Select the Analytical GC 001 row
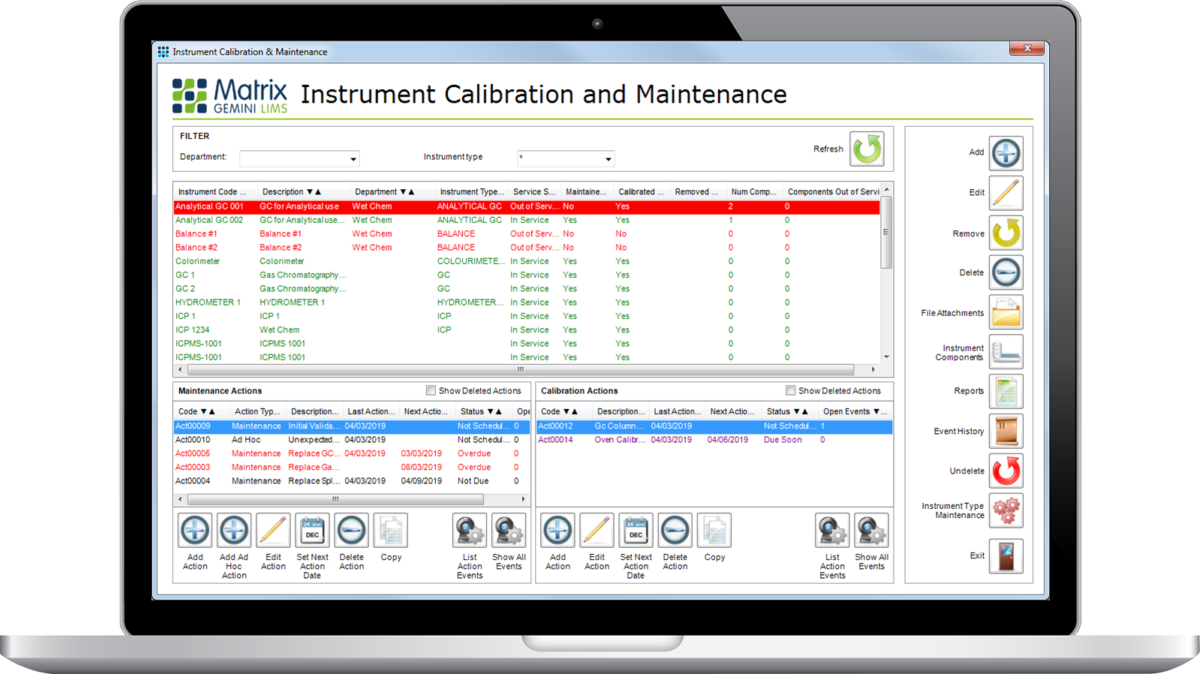Viewport: 1200px width, 674px height. pyautogui.click(x=526, y=206)
